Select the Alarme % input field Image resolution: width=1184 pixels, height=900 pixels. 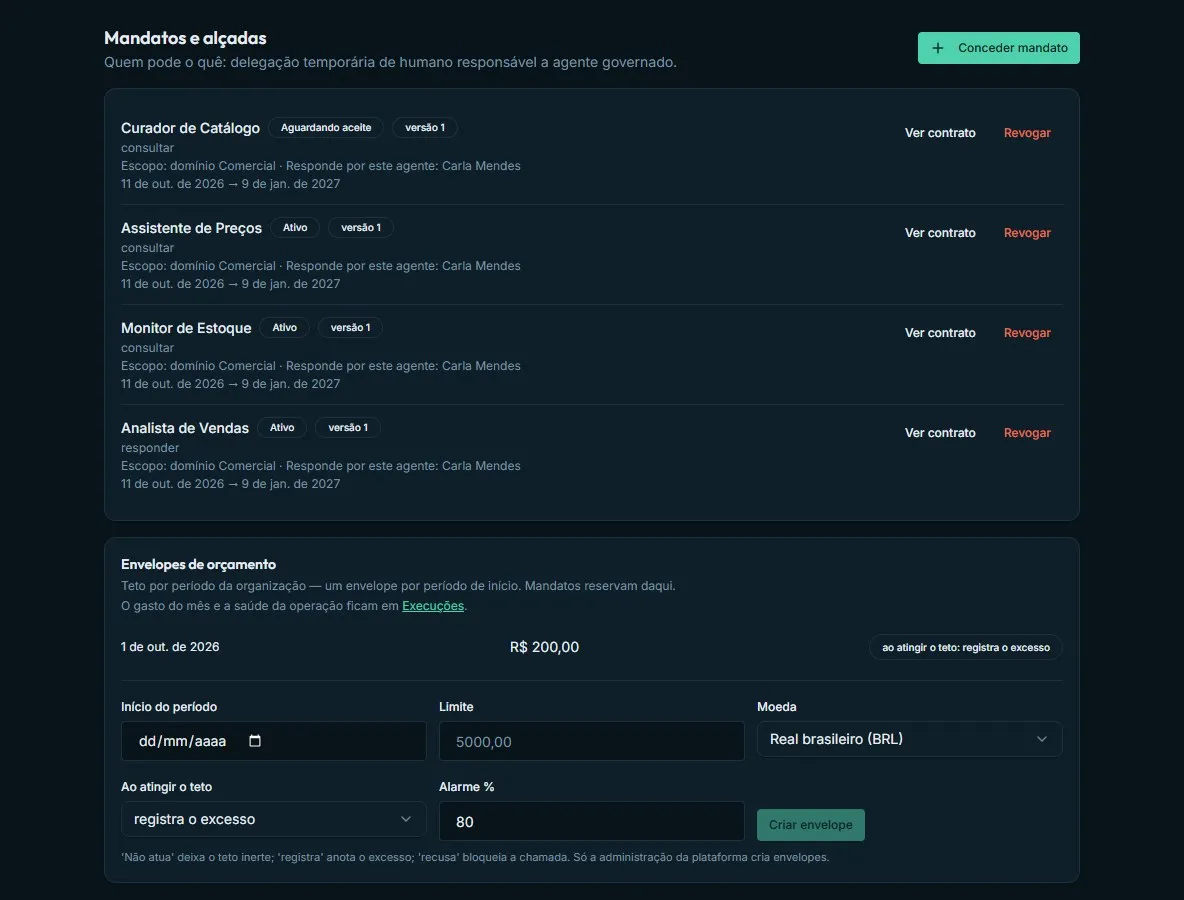click(591, 821)
